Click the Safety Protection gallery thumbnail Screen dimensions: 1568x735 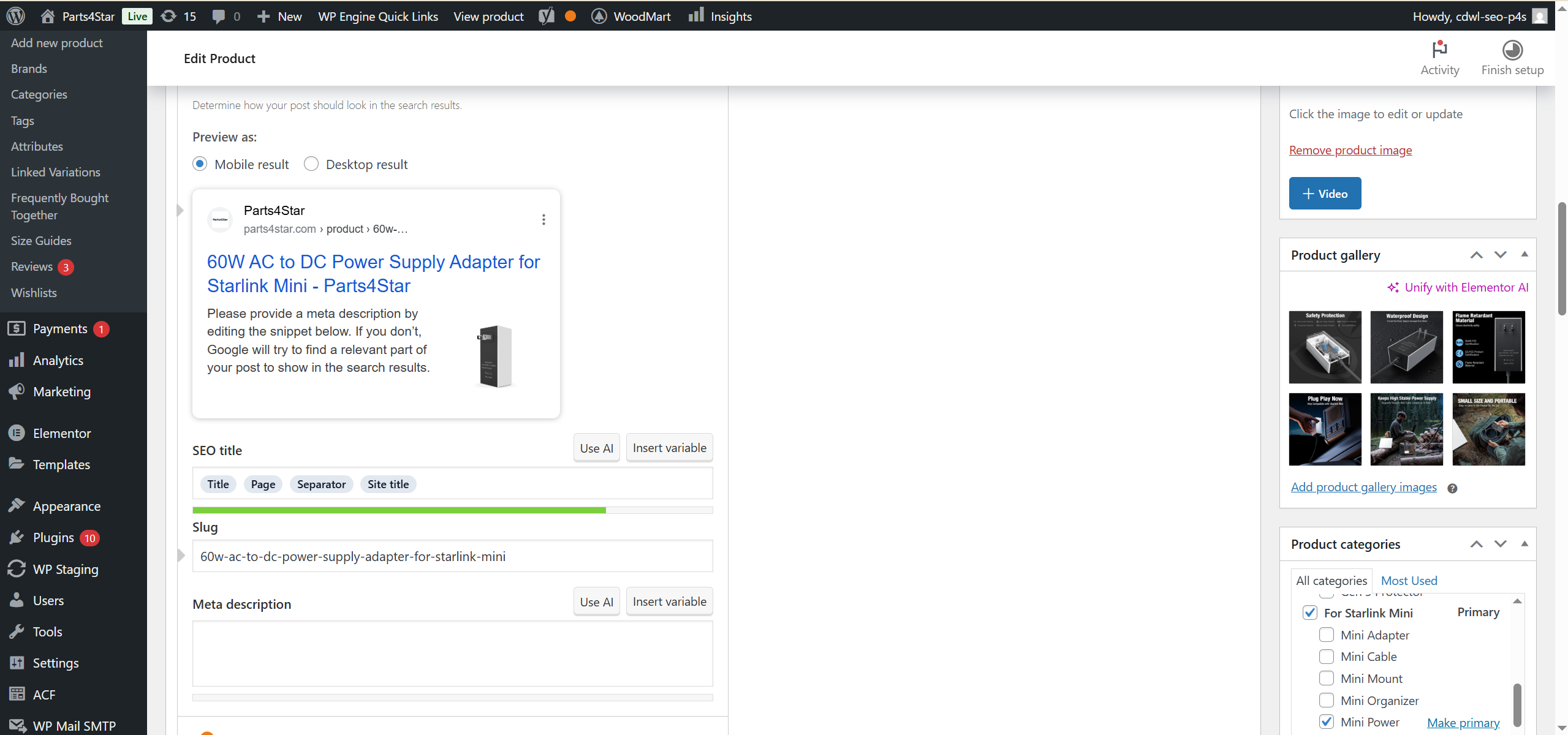point(1325,347)
